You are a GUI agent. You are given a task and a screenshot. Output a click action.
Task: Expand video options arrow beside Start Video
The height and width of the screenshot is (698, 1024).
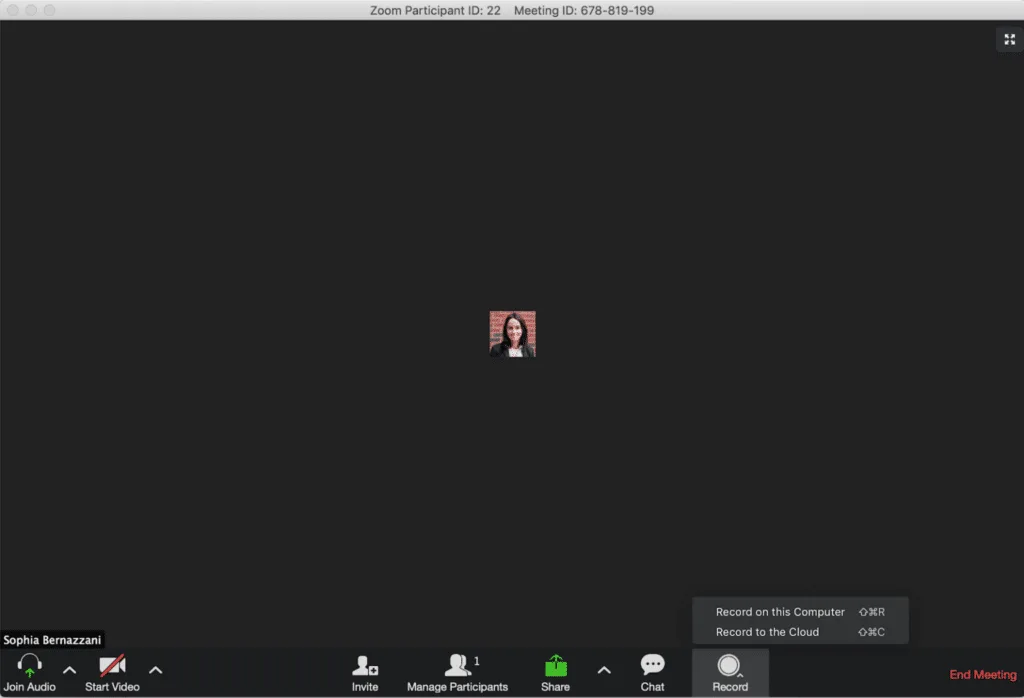tap(155, 670)
